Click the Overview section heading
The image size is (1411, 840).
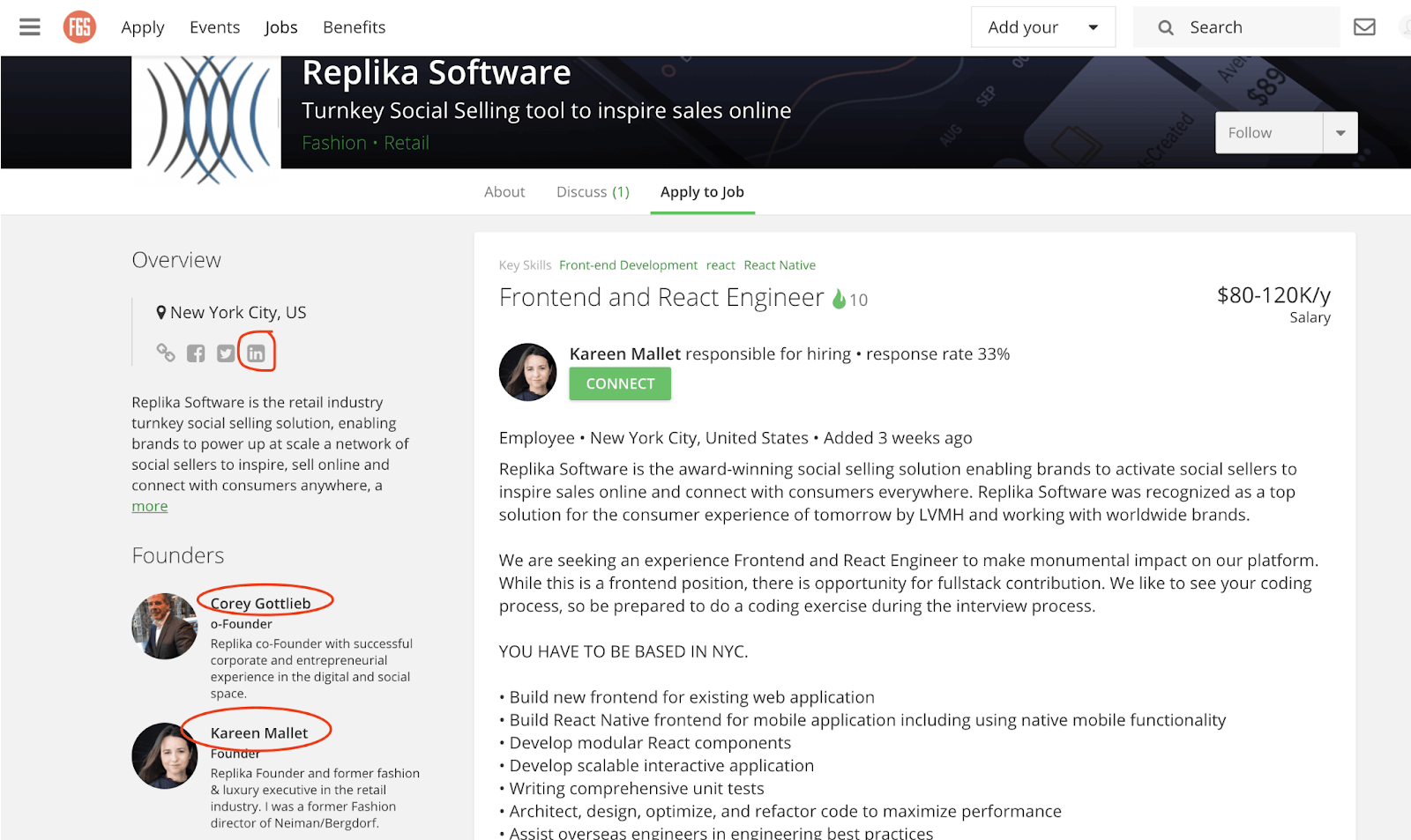click(x=176, y=261)
